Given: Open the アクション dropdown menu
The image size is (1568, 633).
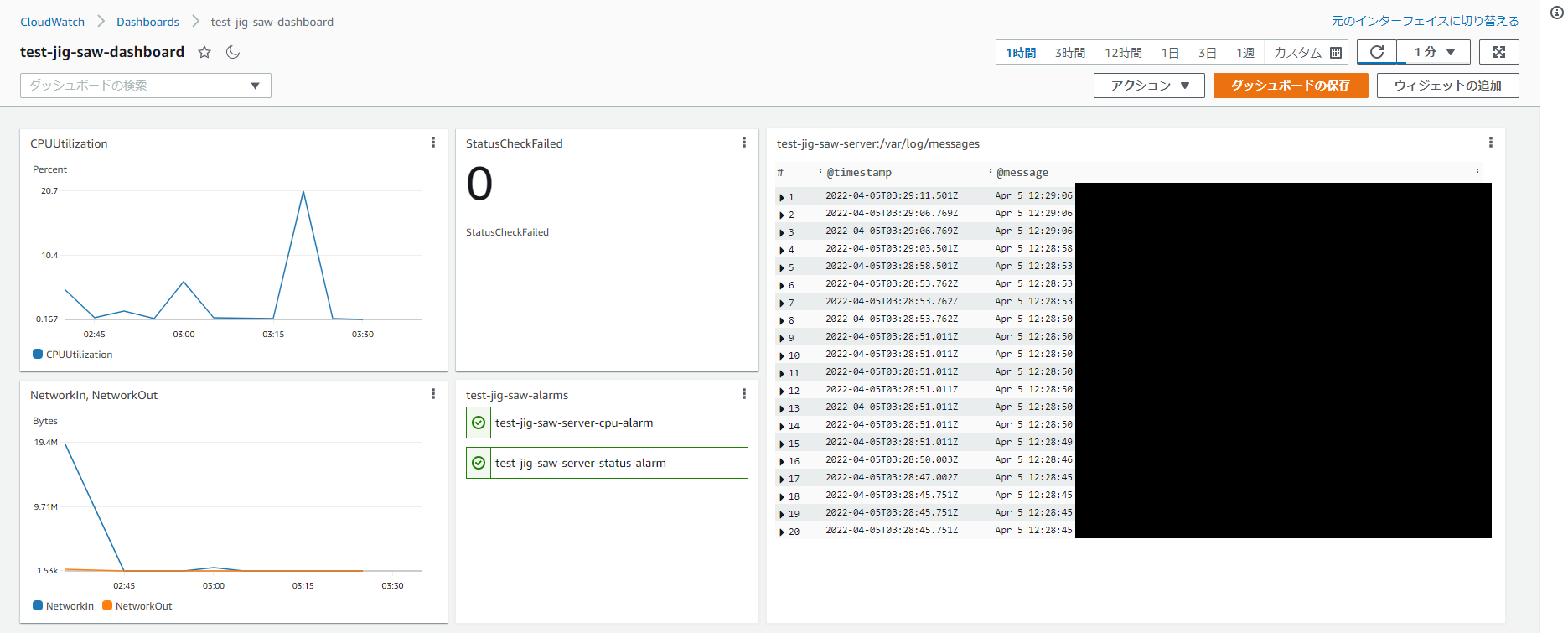Looking at the screenshot, I should (1149, 86).
